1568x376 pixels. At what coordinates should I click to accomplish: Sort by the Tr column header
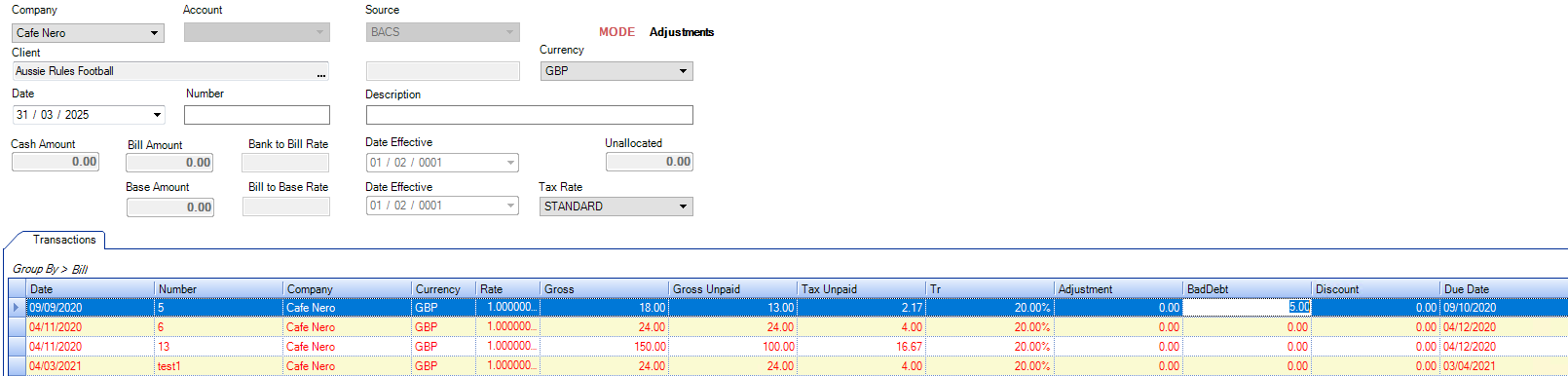[x=990, y=289]
